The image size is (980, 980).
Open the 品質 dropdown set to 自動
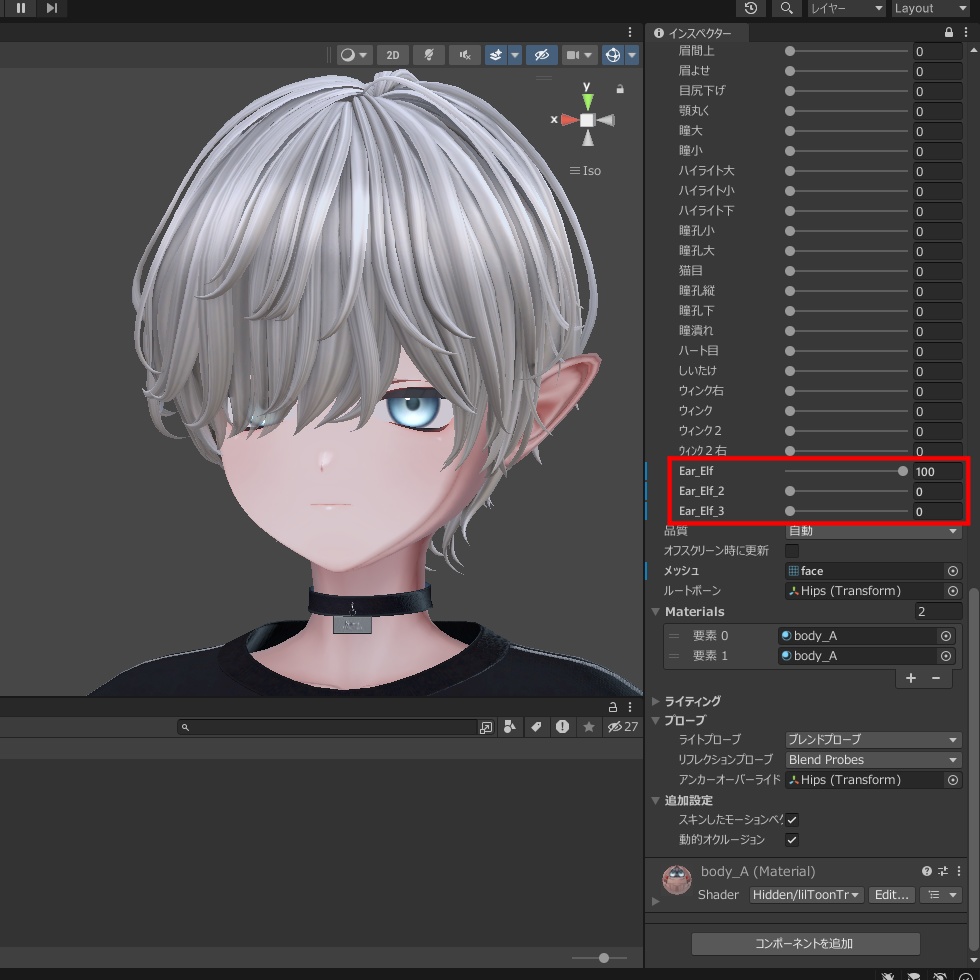(x=870, y=531)
